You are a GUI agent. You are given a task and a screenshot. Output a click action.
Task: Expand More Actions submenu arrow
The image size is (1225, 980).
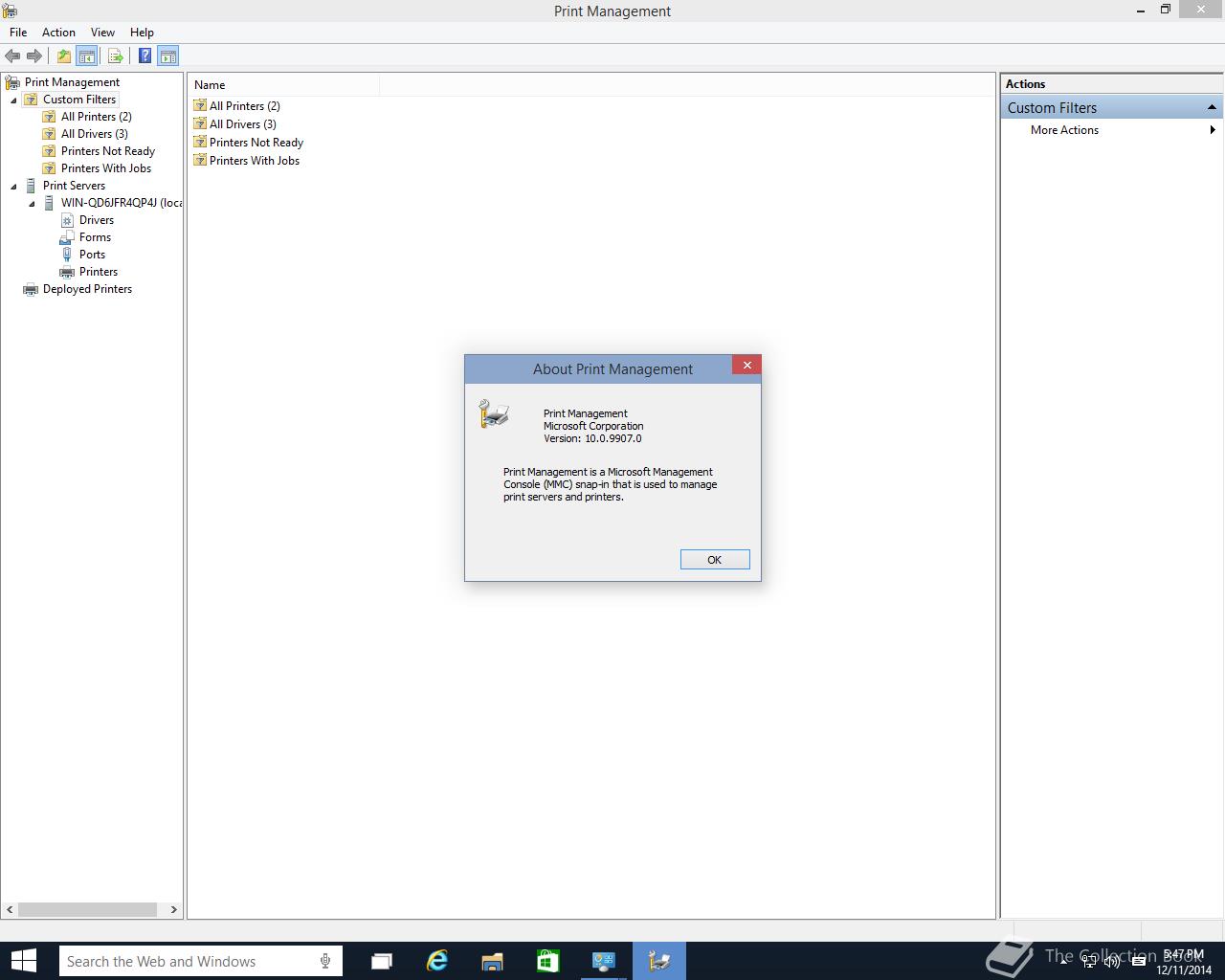click(x=1213, y=130)
